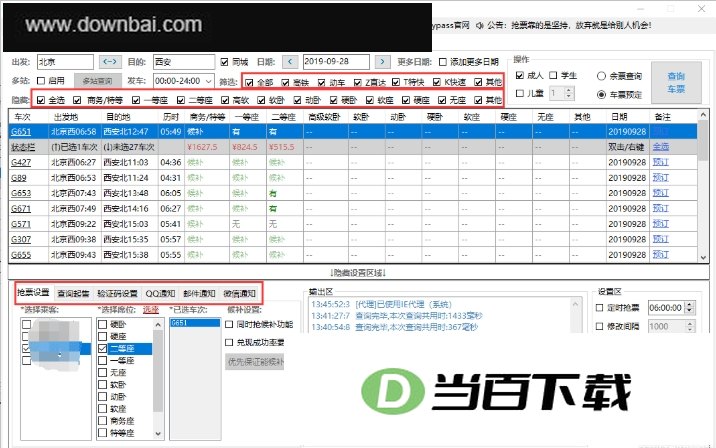Uncheck 全部 in the 筛选 row
Image resolution: width=716 pixels, height=448 pixels.
pyautogui.click(x=249, y=83)
